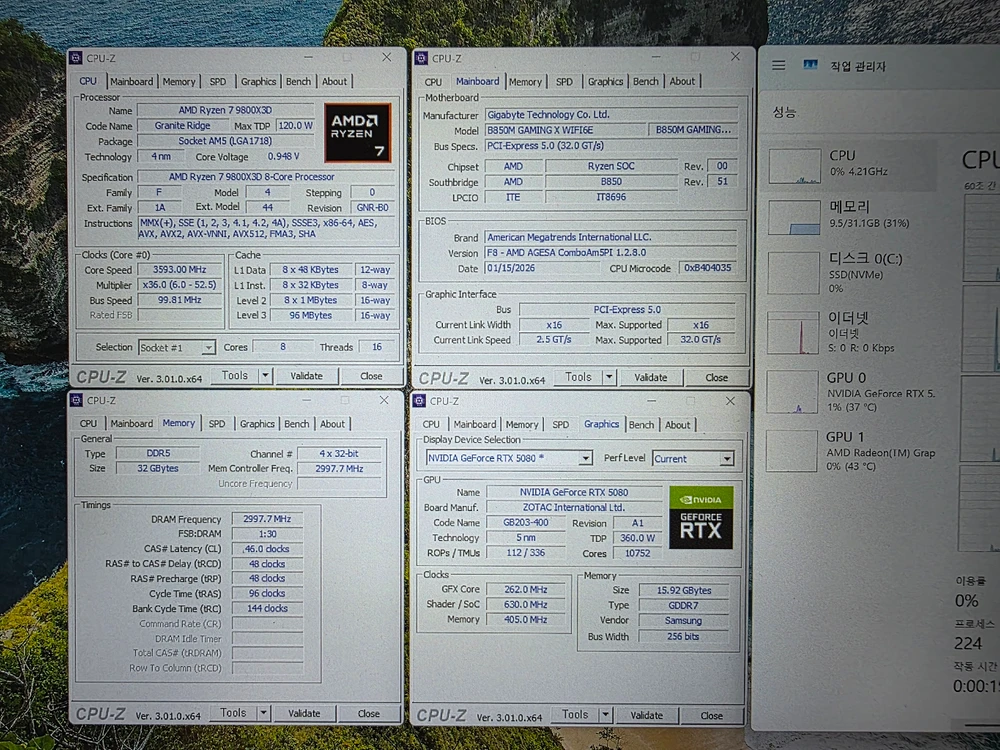Open the display device selection dropdown (RTX 5080)
The width and height of the screenshot is (1000, 750).
coord(585,459)
